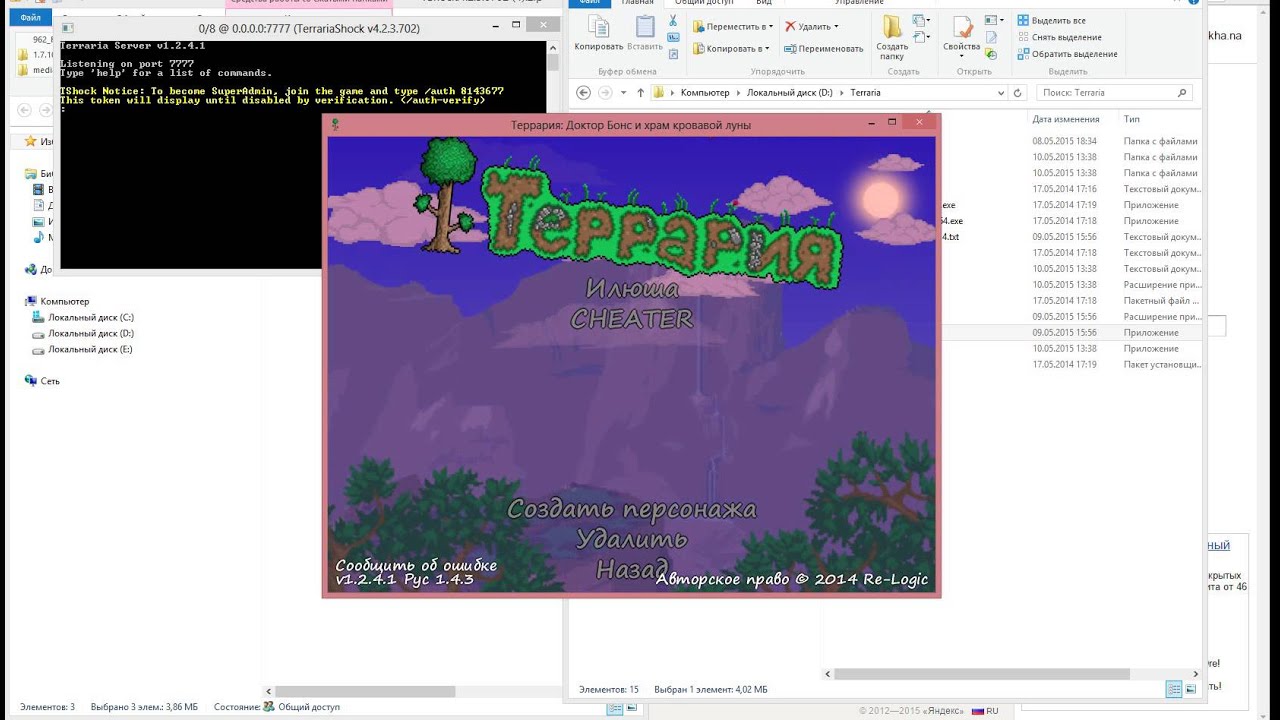Click the Снять выделение icon
This screenshot has height=720, width=1280.
[1023, 37]
